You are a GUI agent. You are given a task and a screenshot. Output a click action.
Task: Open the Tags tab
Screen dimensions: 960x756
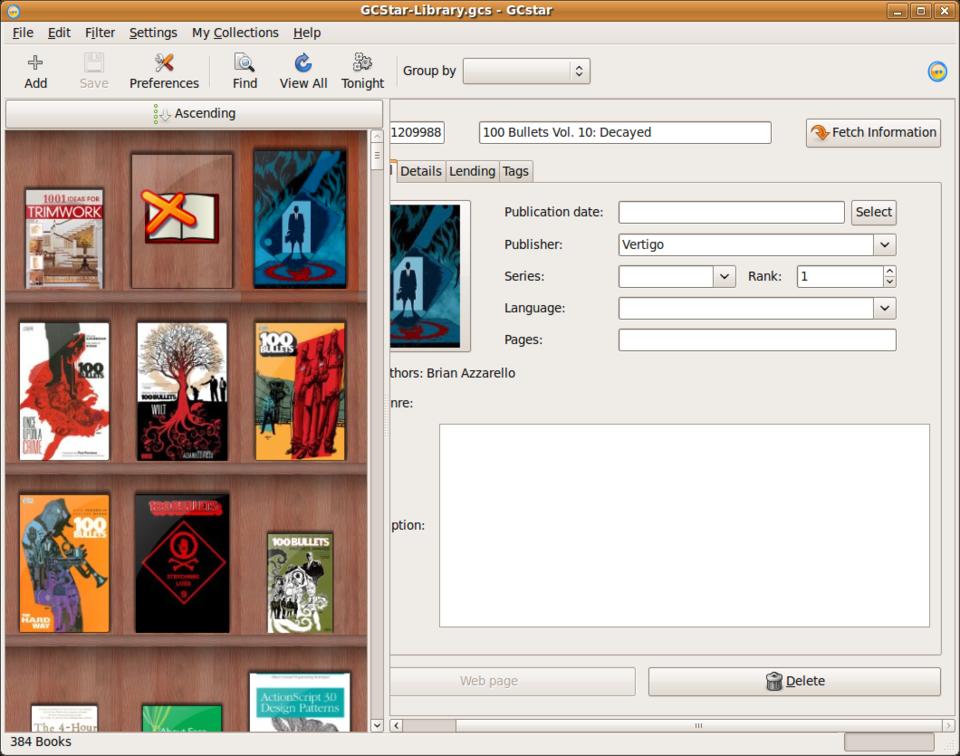tap(516, 171)
